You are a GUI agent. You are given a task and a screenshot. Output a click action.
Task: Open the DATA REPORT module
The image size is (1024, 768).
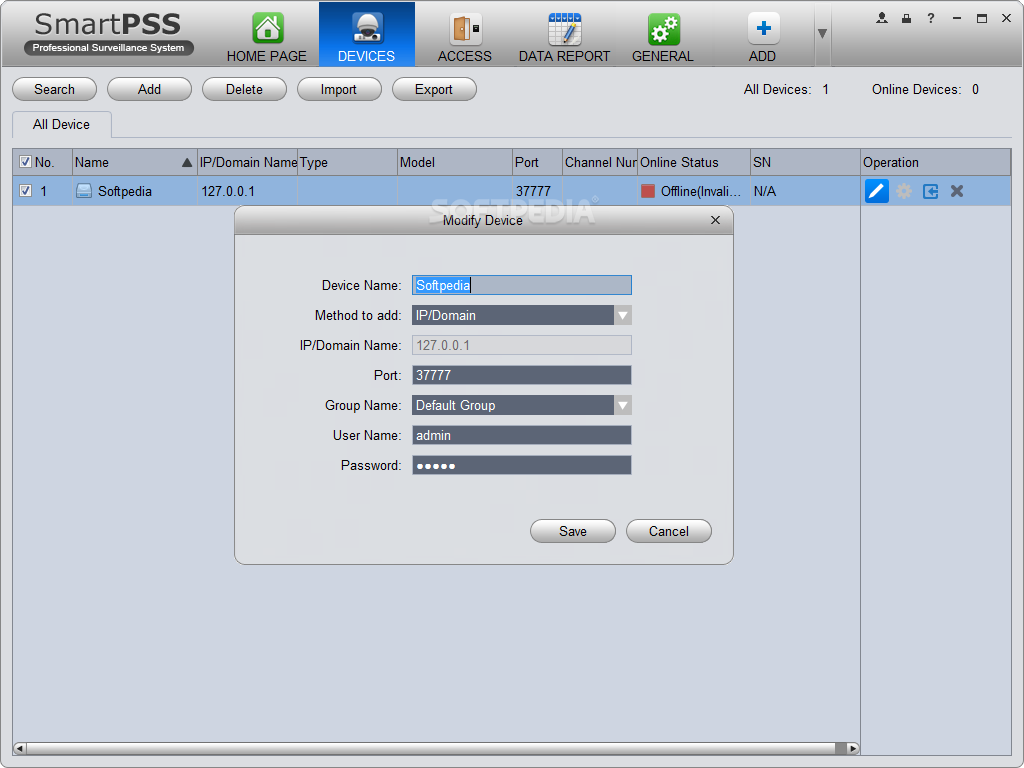click(x=564, y=37)
